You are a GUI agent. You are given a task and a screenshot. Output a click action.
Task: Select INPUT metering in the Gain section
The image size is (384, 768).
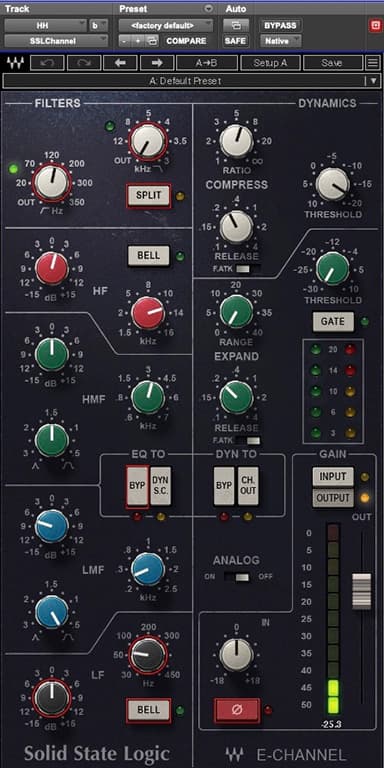click(333, 477)
